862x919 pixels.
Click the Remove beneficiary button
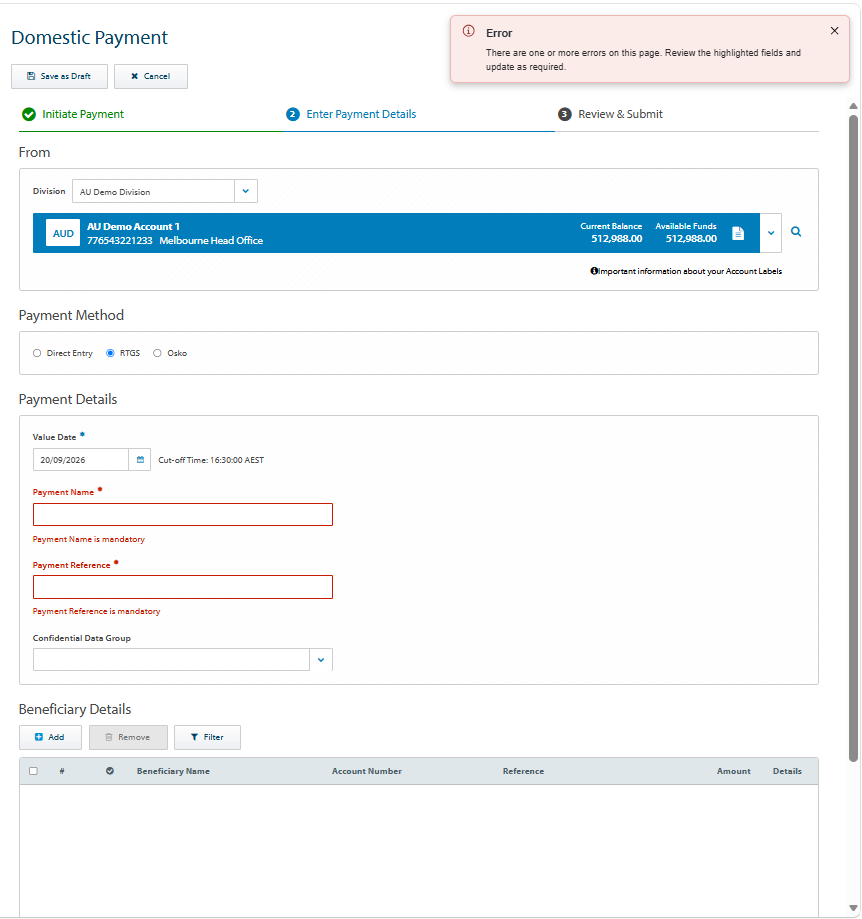pos(128,737)
